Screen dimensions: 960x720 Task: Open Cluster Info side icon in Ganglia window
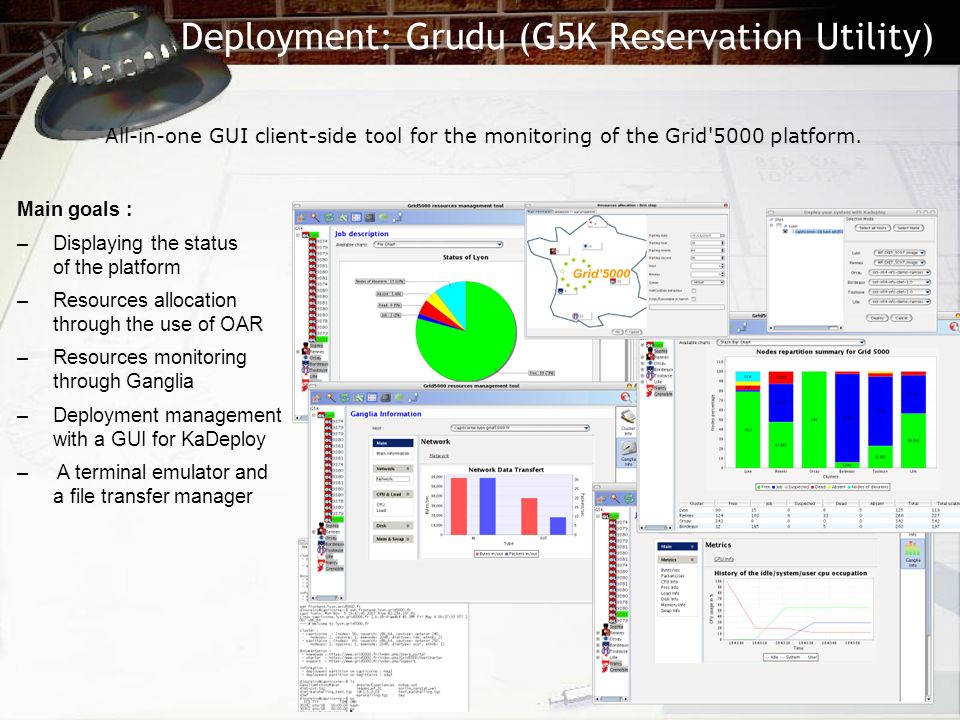(x=628, y=422)
